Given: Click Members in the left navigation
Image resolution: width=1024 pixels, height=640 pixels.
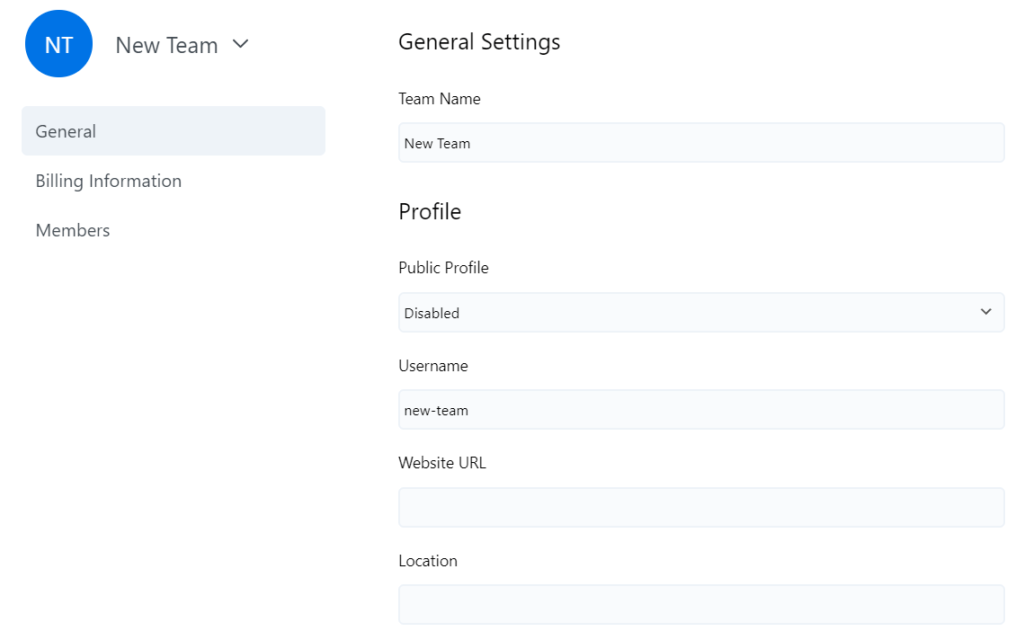Looking at the screenshot, I should 72,230.
